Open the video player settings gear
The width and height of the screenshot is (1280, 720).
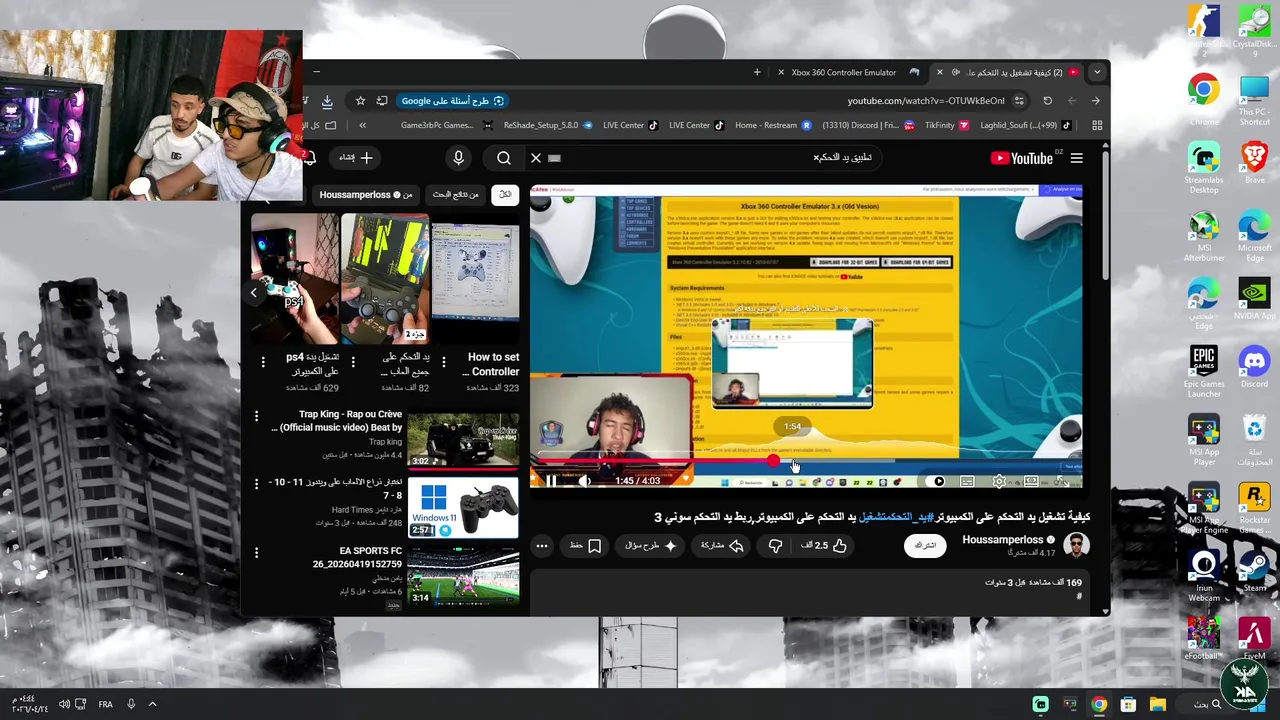click(x=999, y=482)
